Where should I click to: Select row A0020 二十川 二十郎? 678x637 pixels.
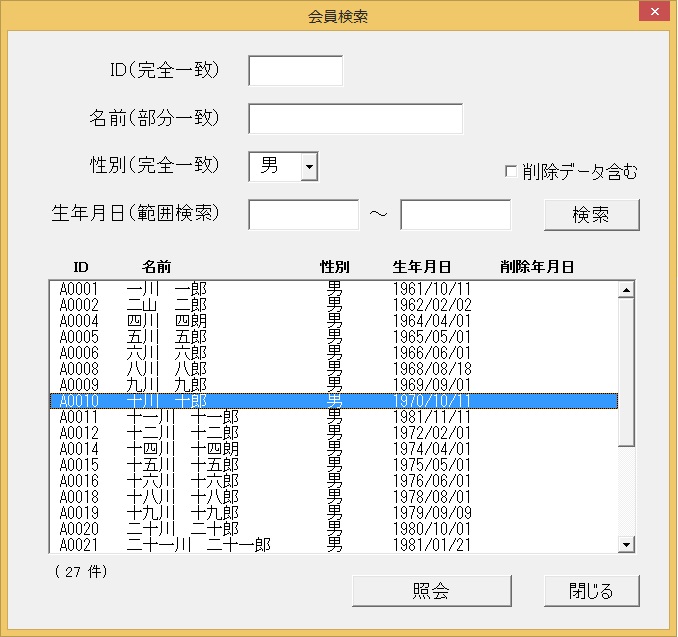click(x=334, y=529)
